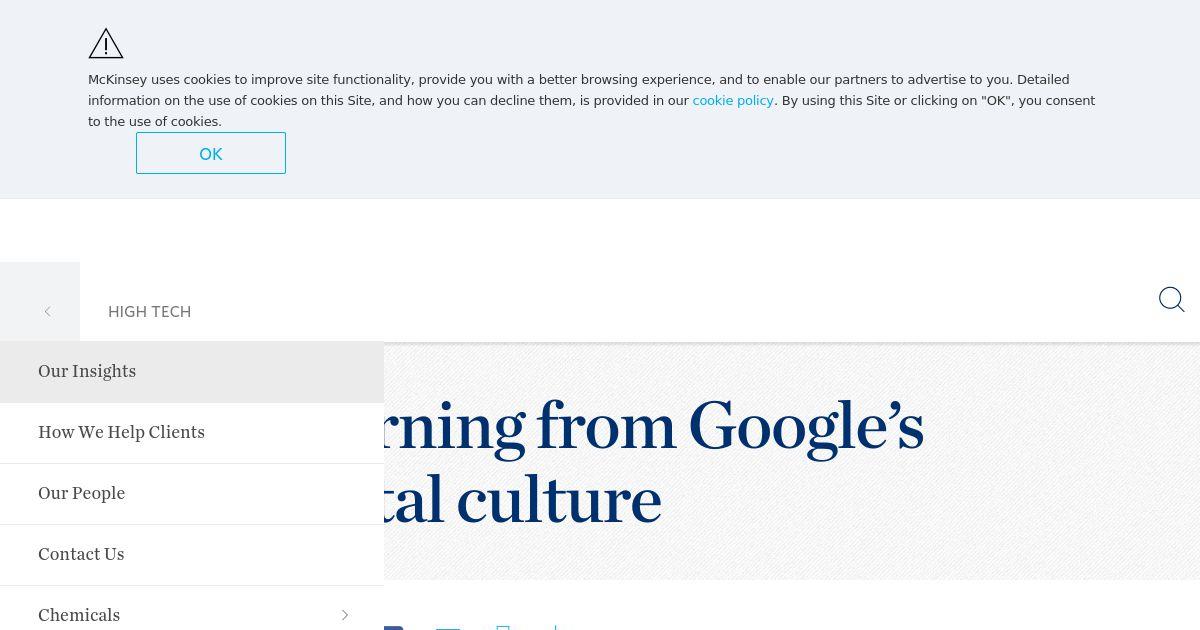Click the warning triangle icon in cookie banner

[x=106, y=44]
